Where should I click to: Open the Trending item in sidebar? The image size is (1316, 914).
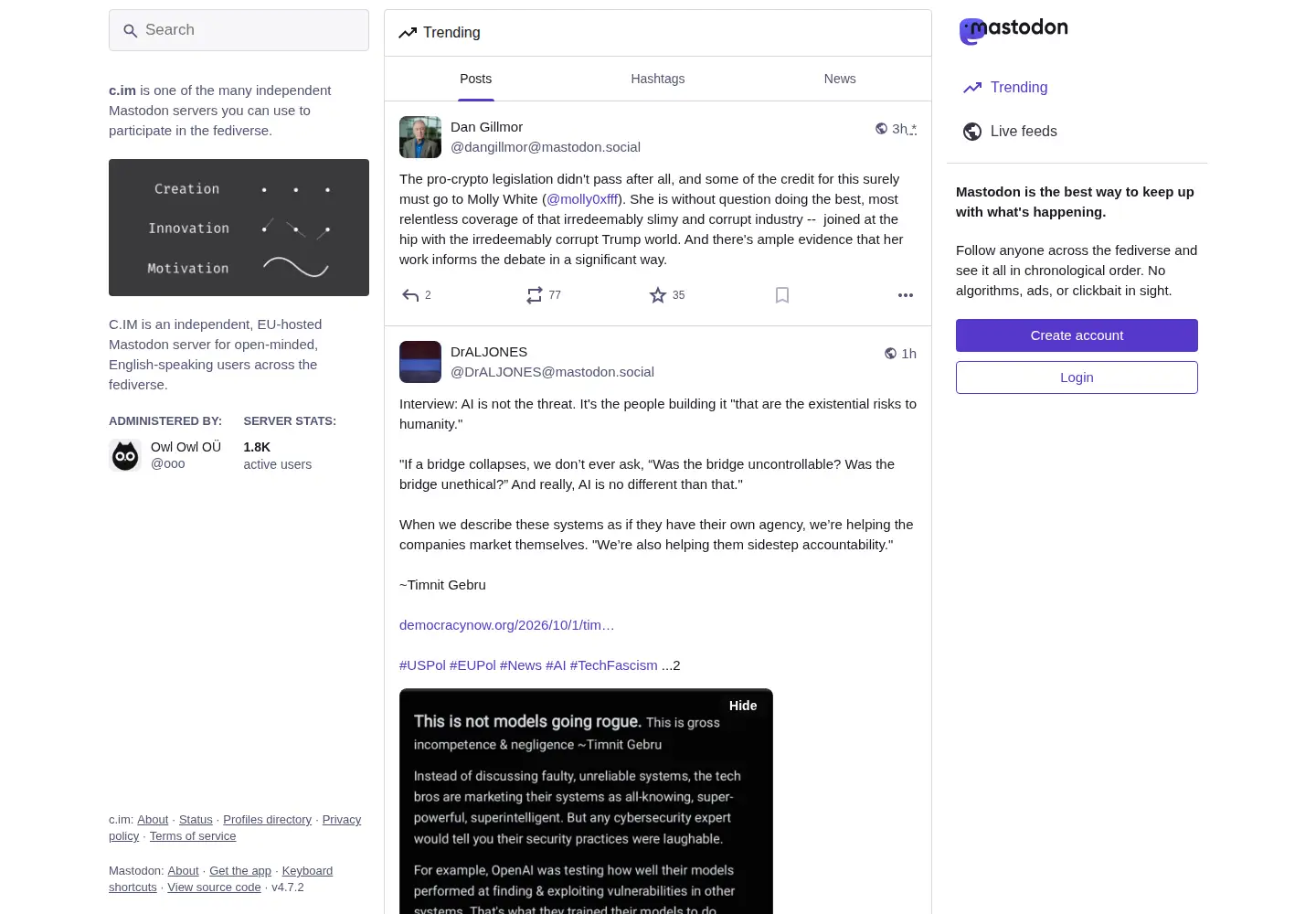click(1077, 88)
